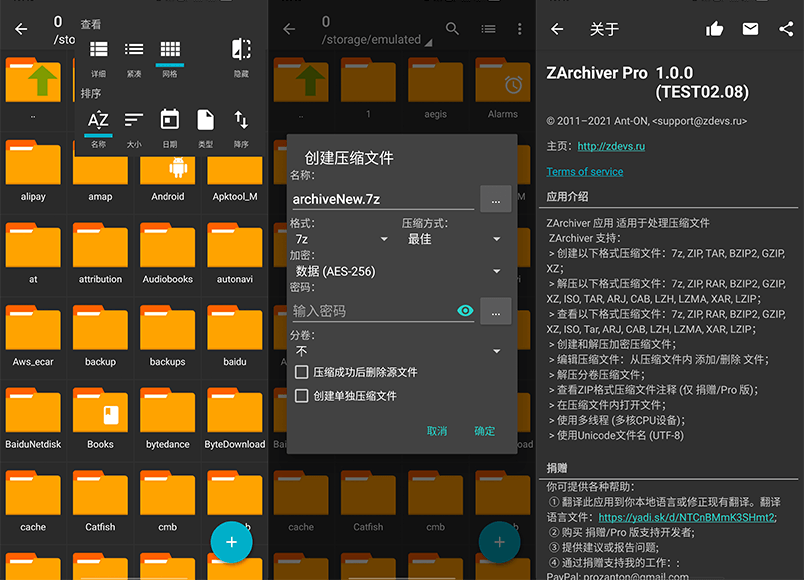Open the left panel cache folder
The image size is (804, 580).
pos(33,501)
